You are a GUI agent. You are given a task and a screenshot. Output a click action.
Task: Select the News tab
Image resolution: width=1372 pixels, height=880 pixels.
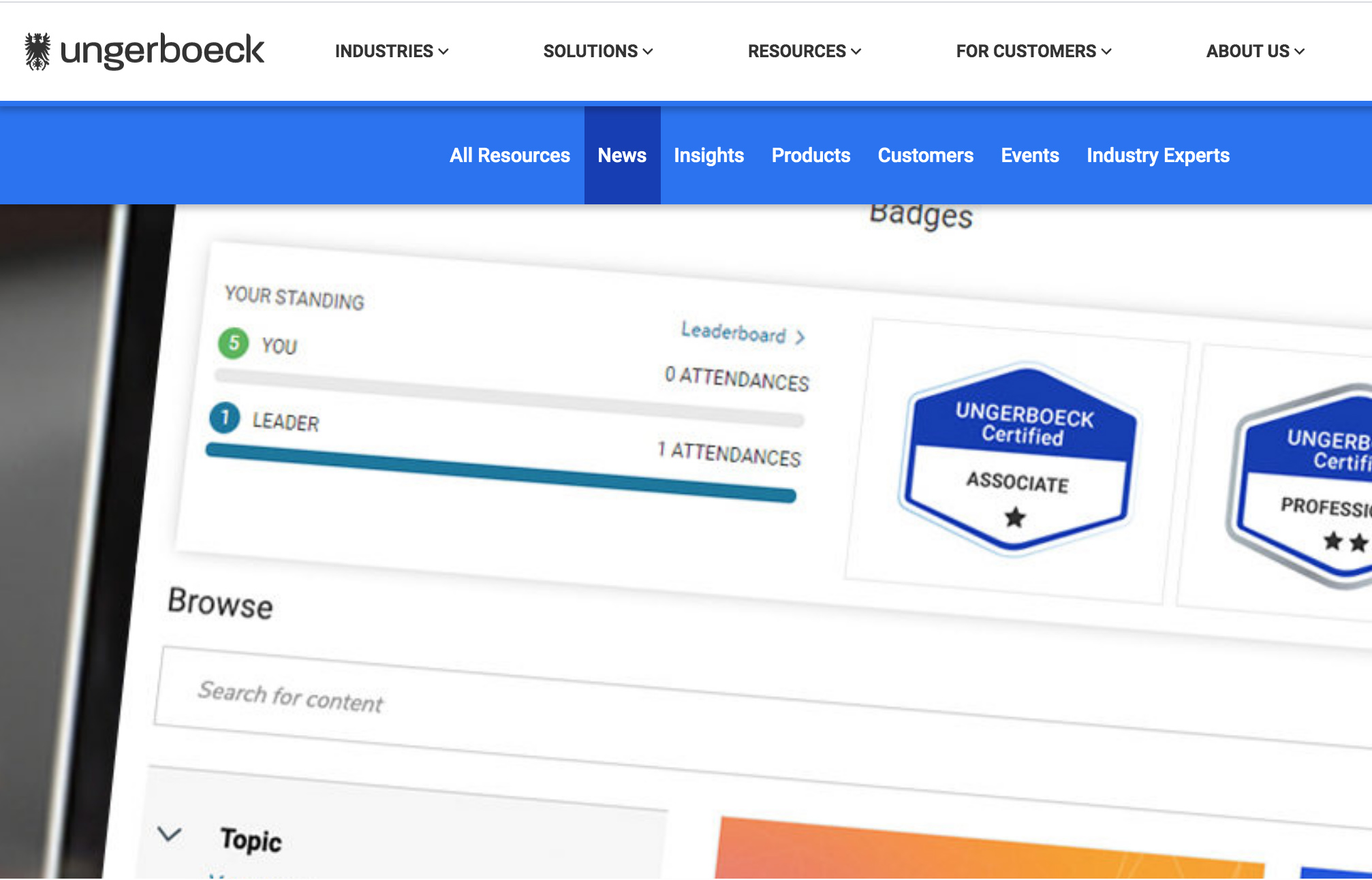coord(622,155)
